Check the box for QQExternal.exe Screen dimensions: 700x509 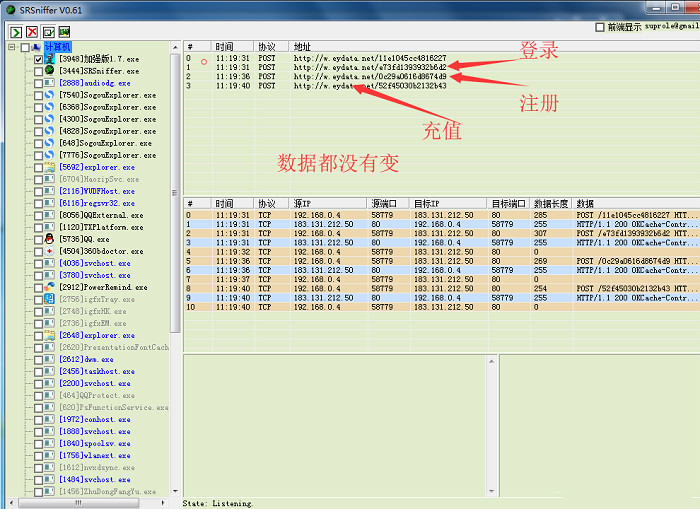click(x=38, y=216)
